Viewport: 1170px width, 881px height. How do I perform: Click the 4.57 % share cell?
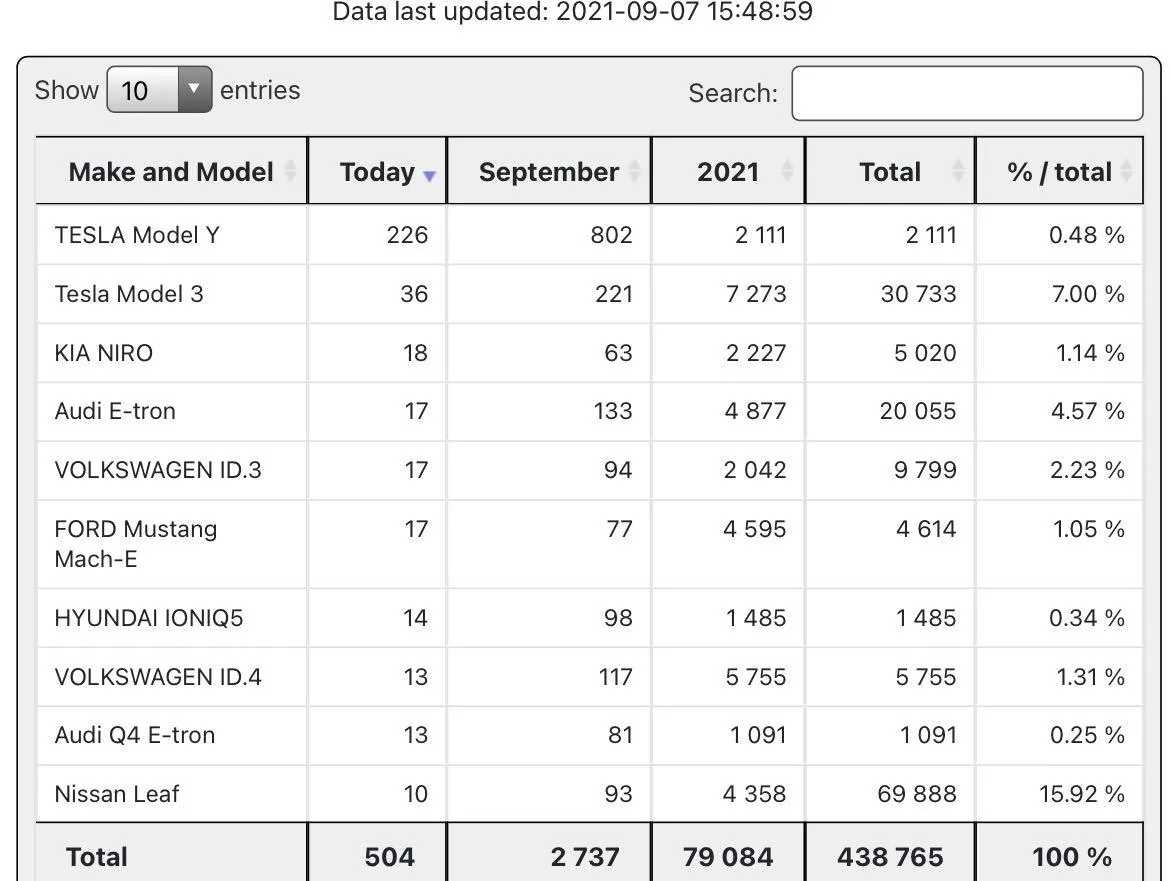[x=1088, y=410]
